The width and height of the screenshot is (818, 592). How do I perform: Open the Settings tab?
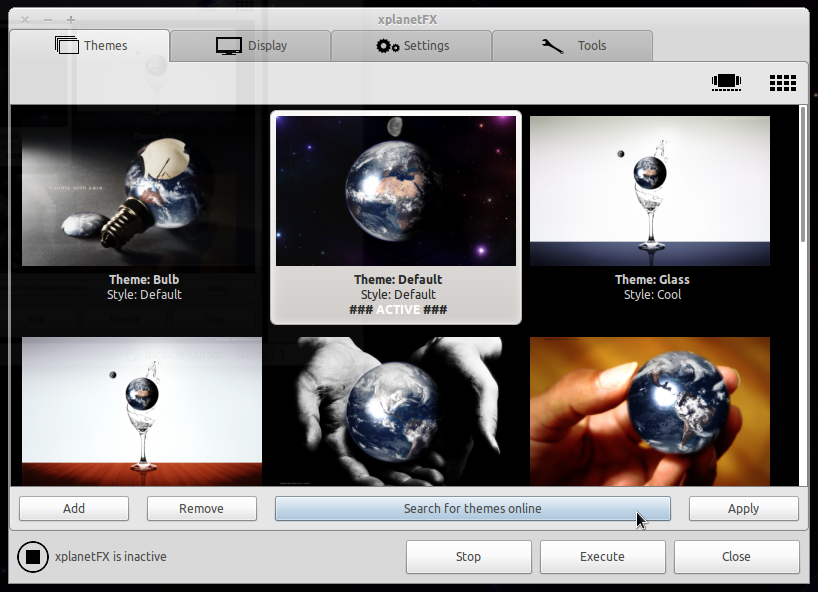[x=412, y=45]
